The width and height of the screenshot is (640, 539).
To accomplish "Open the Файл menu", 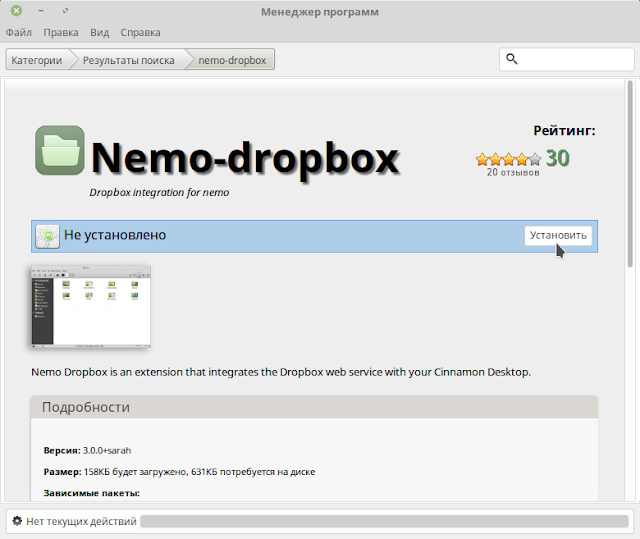I will click(x=19, y=33).
